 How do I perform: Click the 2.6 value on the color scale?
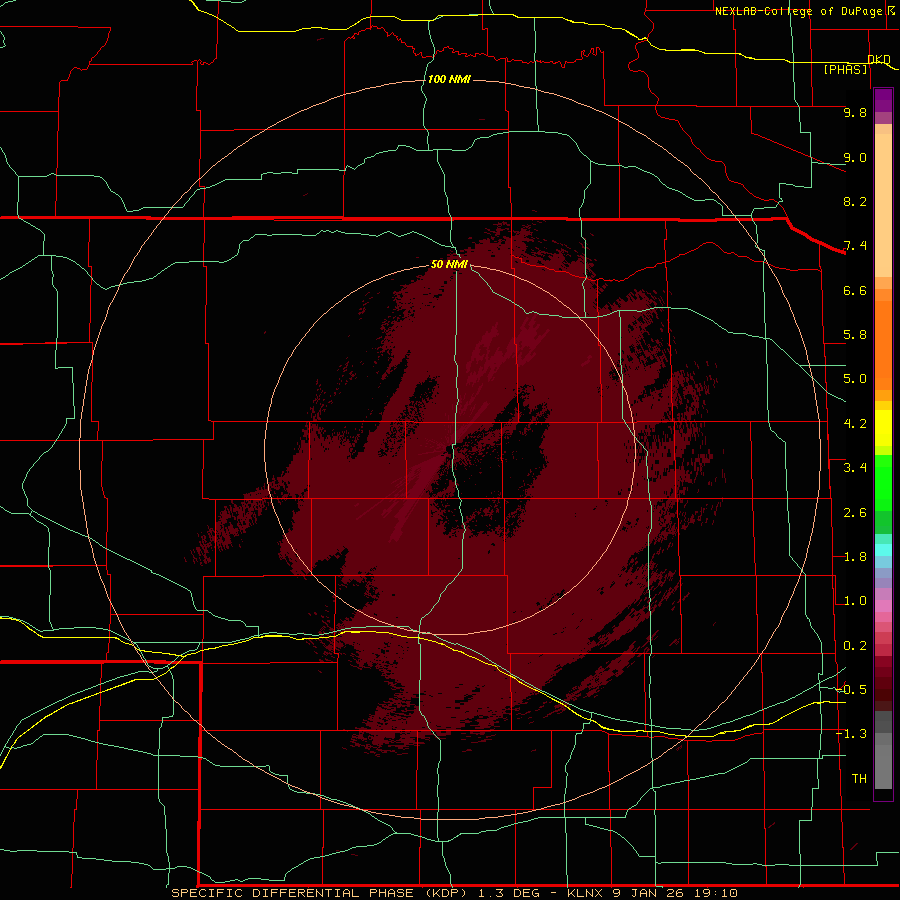tap(855, 513)
